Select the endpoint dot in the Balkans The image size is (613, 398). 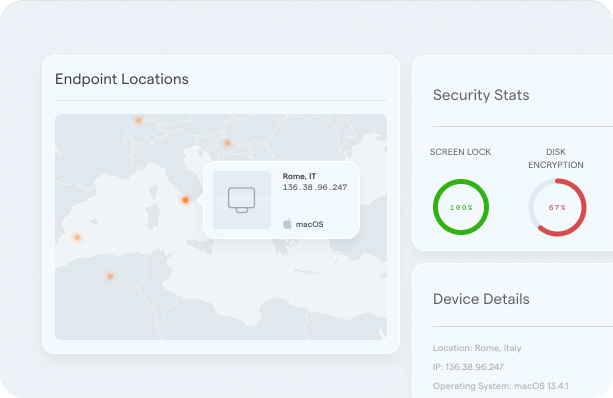227,143
